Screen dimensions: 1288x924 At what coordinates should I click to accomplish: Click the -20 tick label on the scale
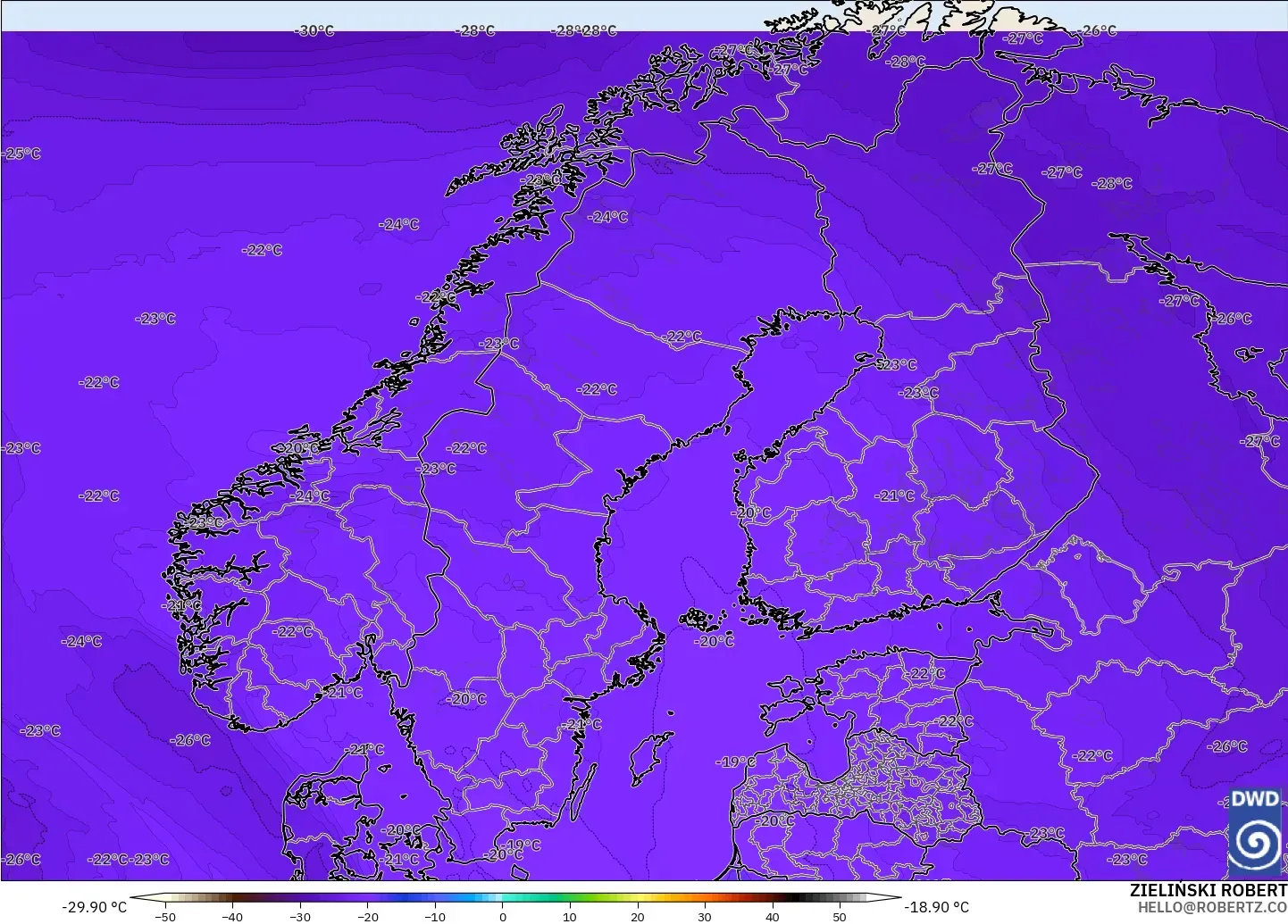pyautogui.click(x=368, y=916)
